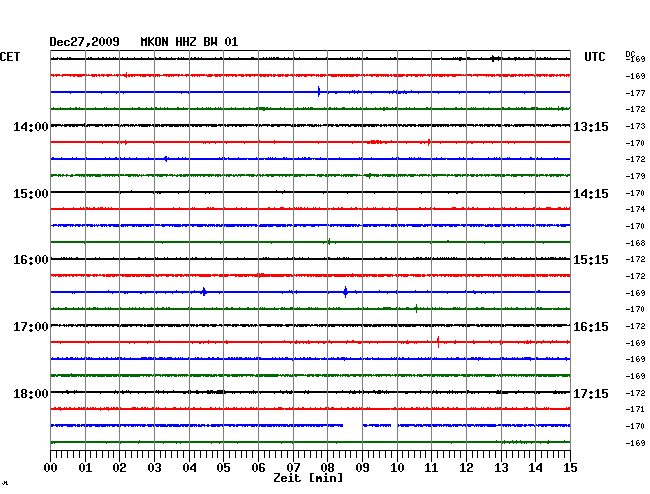Select the 16:00 CET time label

tap(31, 260)
